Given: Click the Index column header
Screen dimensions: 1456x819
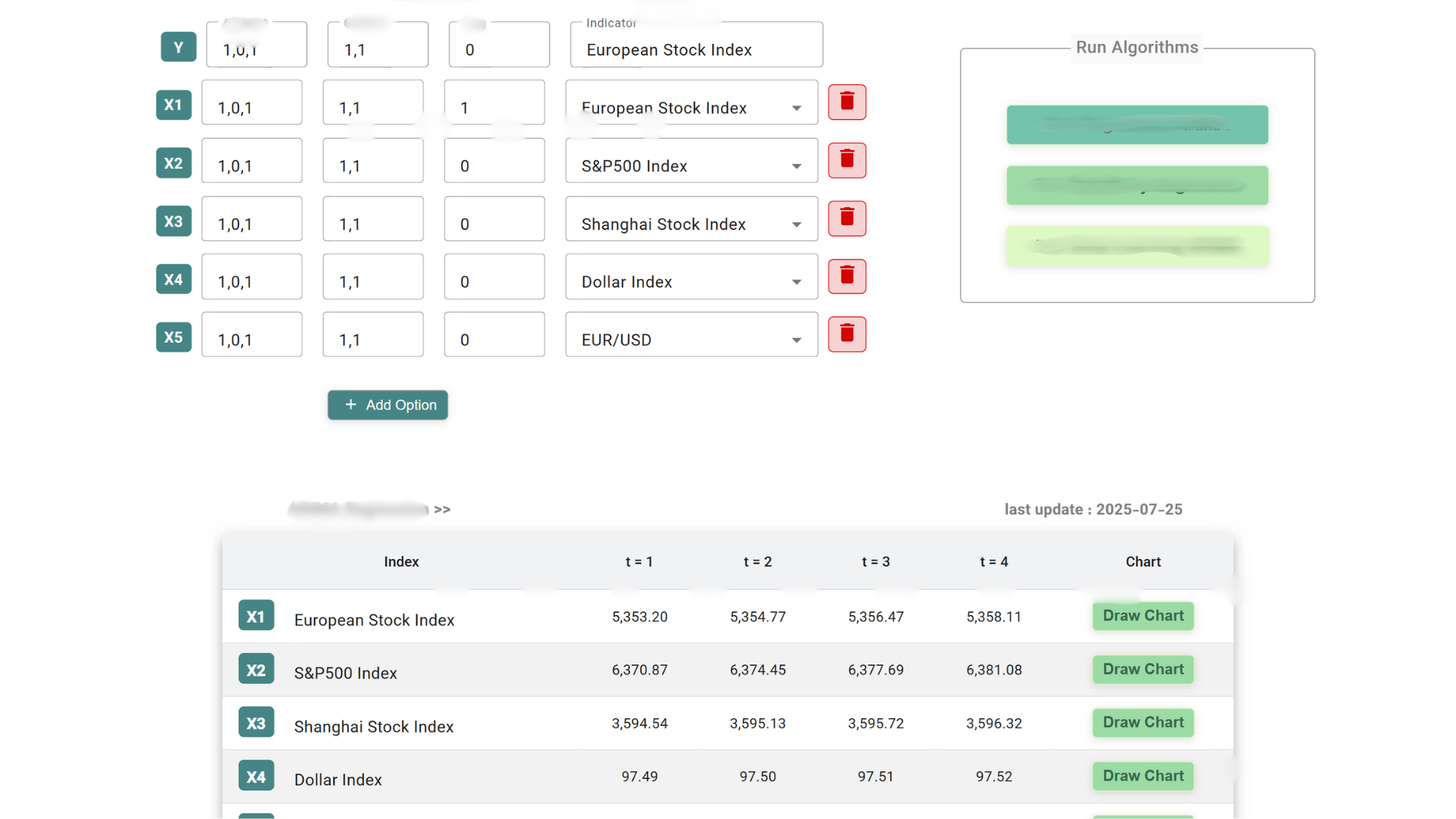Looking at the screenshot, I should tap(401, 562).
